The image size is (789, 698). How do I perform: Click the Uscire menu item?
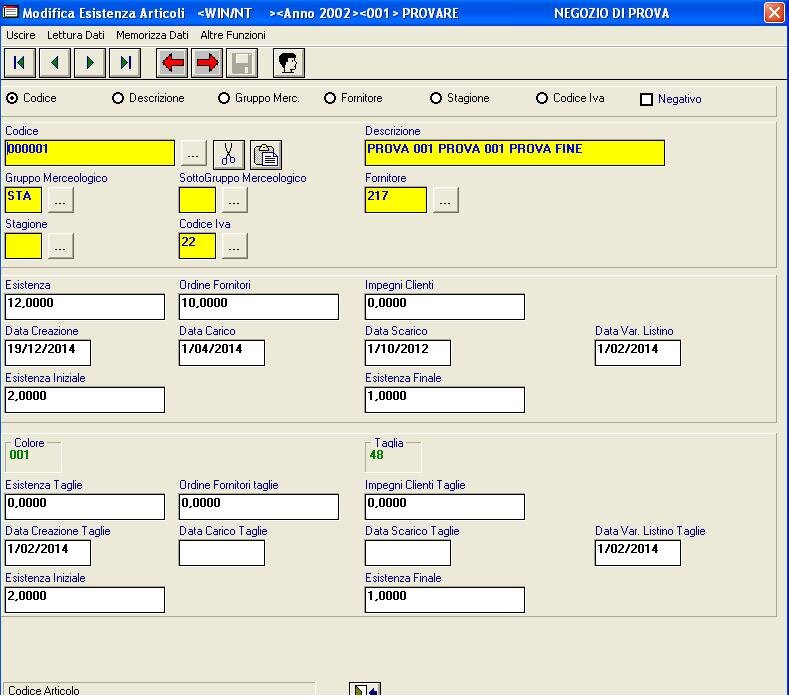[x=20, y=35]
